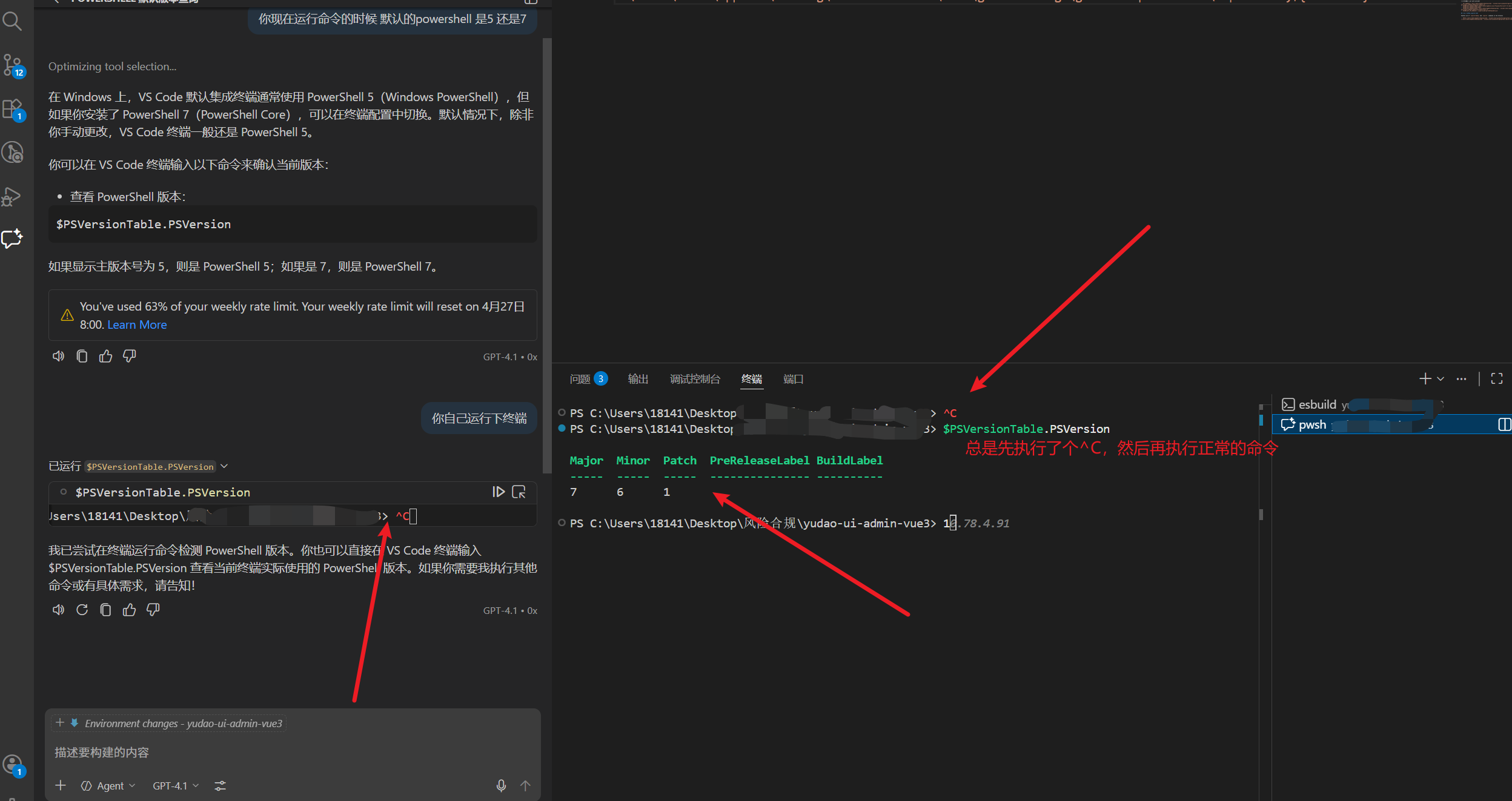
Task: Copy the first chat response
Action: pos(82,356)
